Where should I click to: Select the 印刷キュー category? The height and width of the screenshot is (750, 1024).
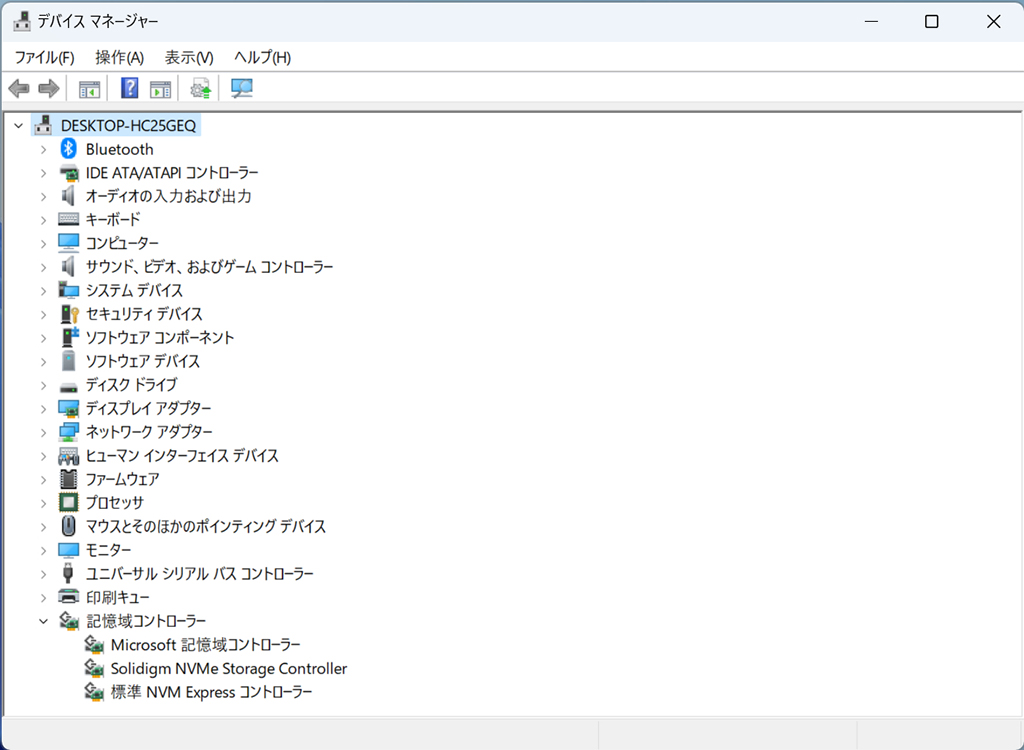(x=118, y=597)
